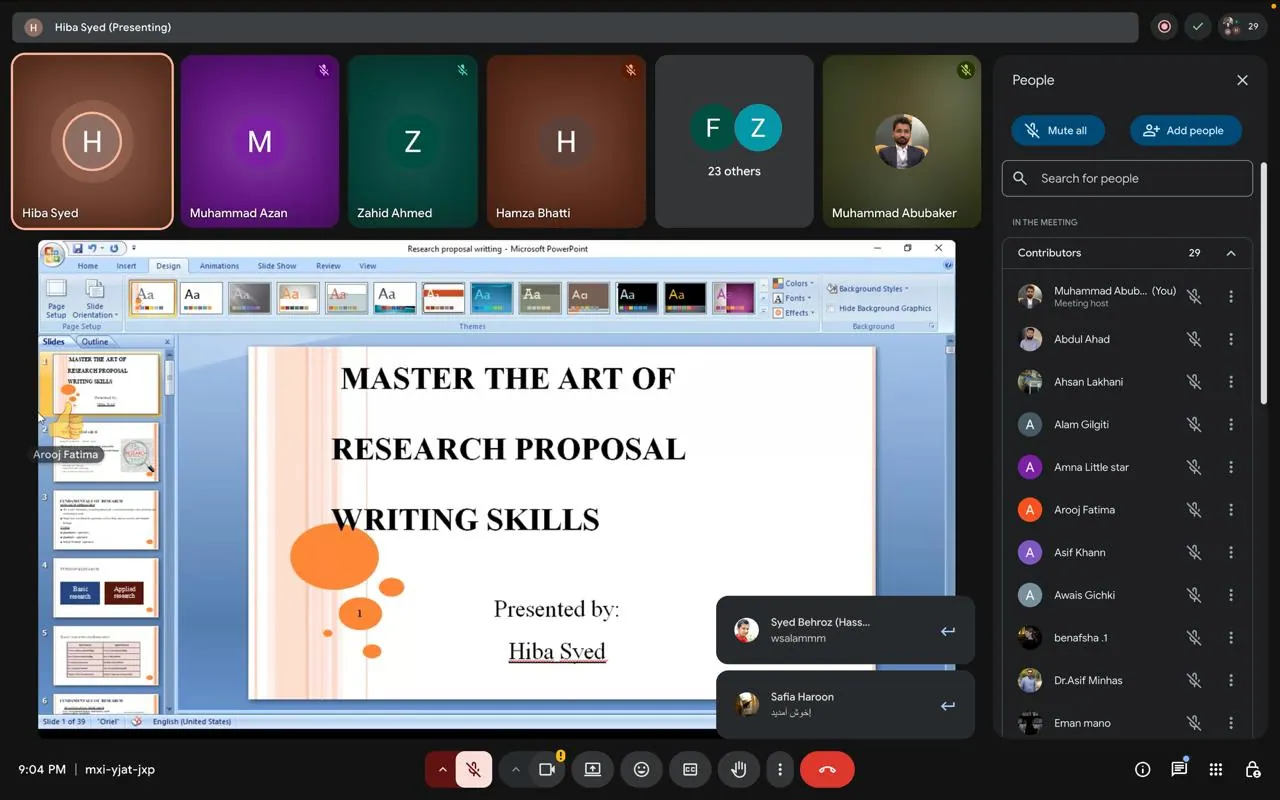
Task: Toggle the microphone mute button
Action: coord(474,769)
